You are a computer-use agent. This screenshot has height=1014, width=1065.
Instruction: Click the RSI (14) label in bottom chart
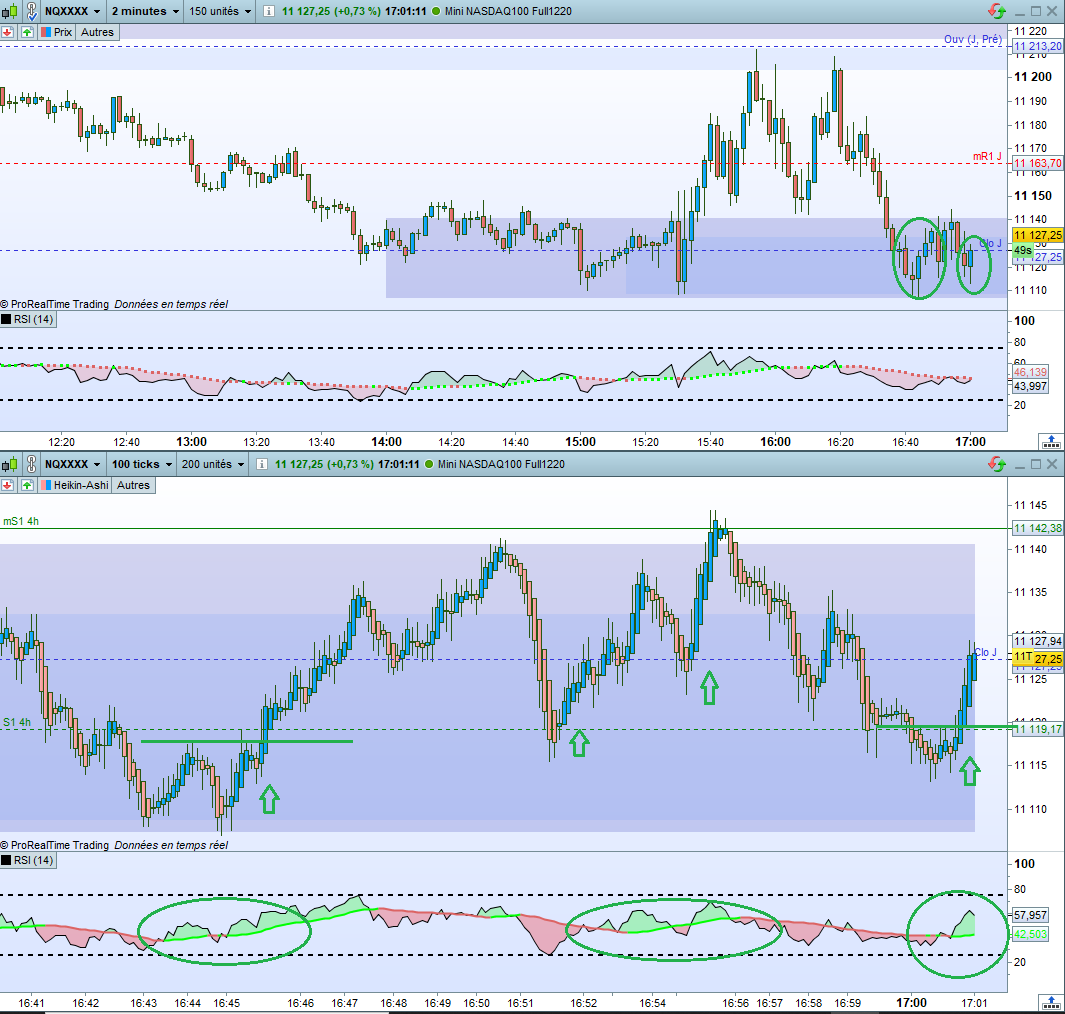click(x=34, y=860)
